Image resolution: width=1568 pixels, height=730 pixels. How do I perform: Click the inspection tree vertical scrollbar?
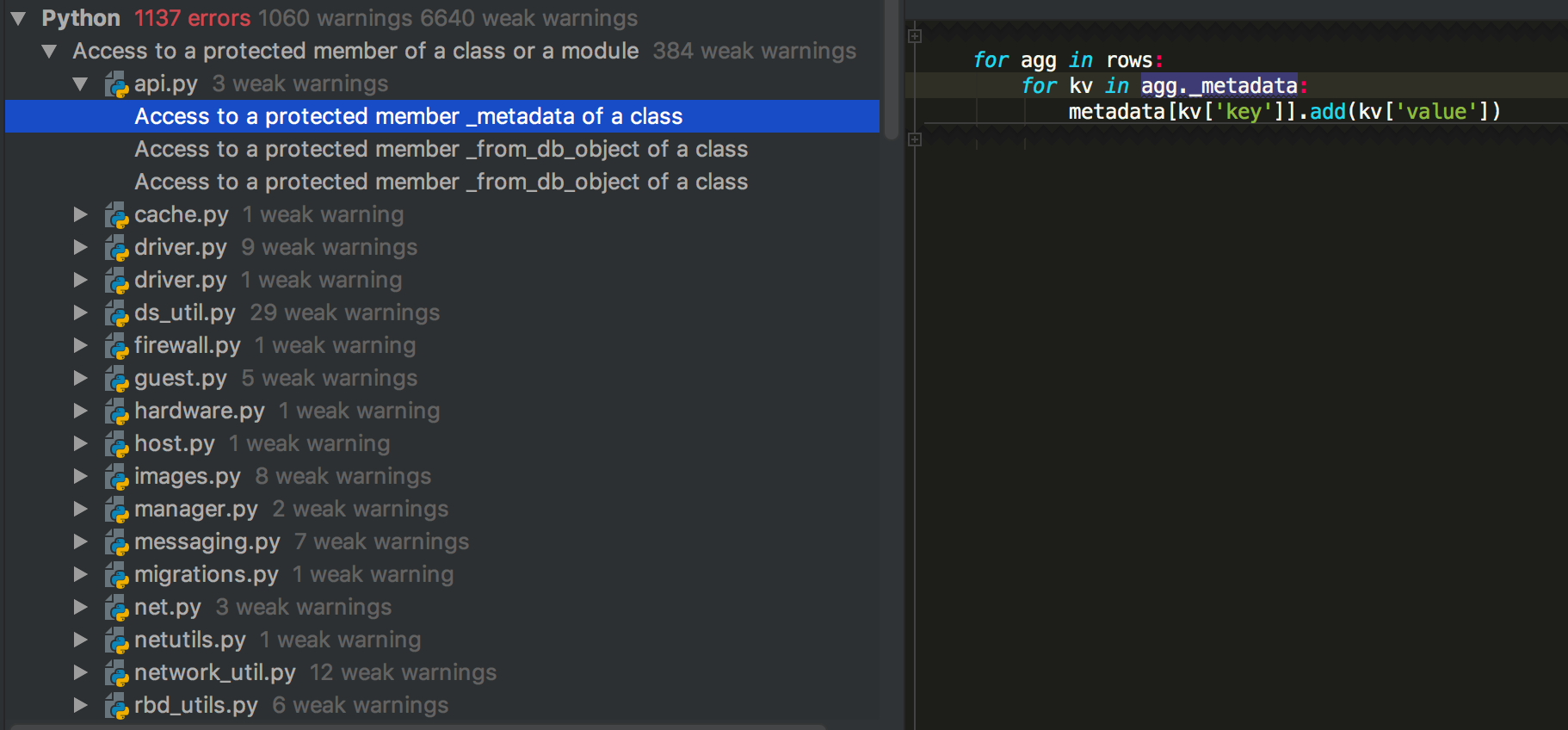pos(892,69)
